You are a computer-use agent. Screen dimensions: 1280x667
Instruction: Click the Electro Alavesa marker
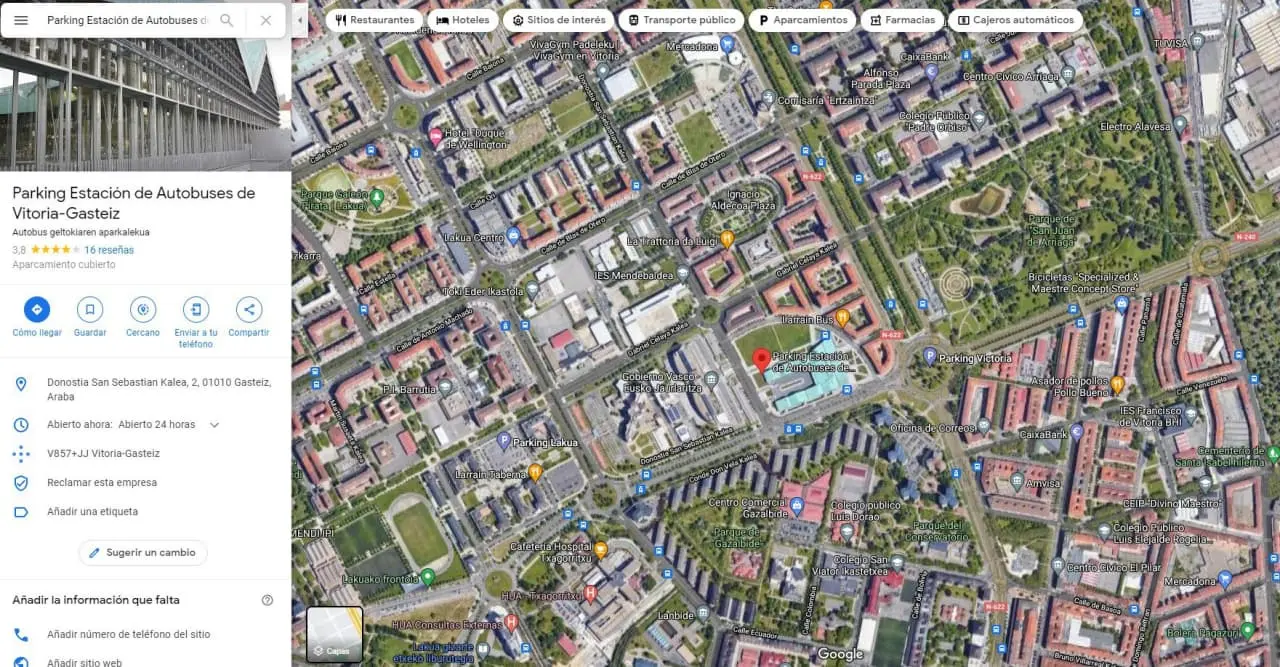pyautogui.click(x=1180, y=125)
